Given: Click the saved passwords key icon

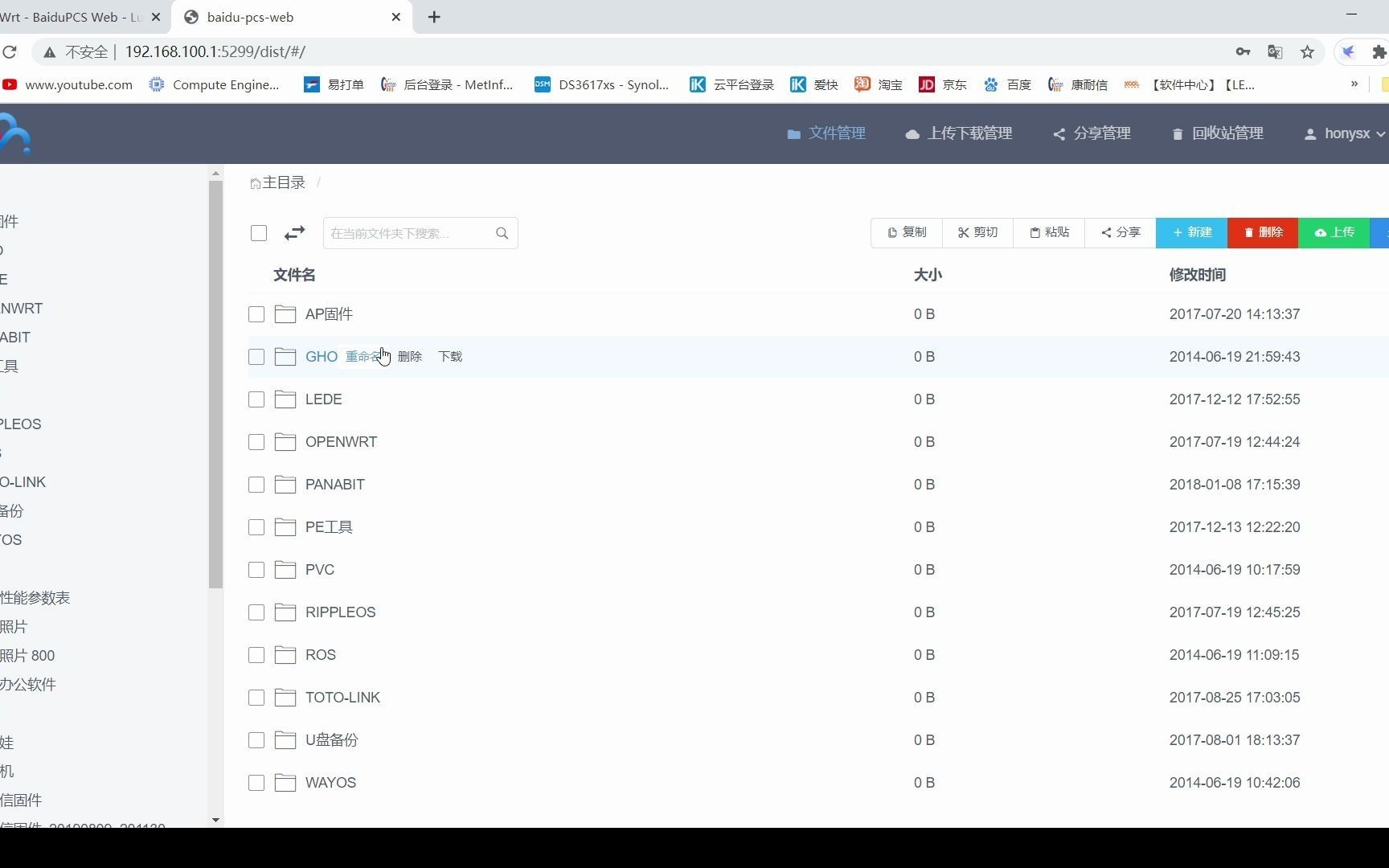Looking at the screenshot, I should [1243, 51].
